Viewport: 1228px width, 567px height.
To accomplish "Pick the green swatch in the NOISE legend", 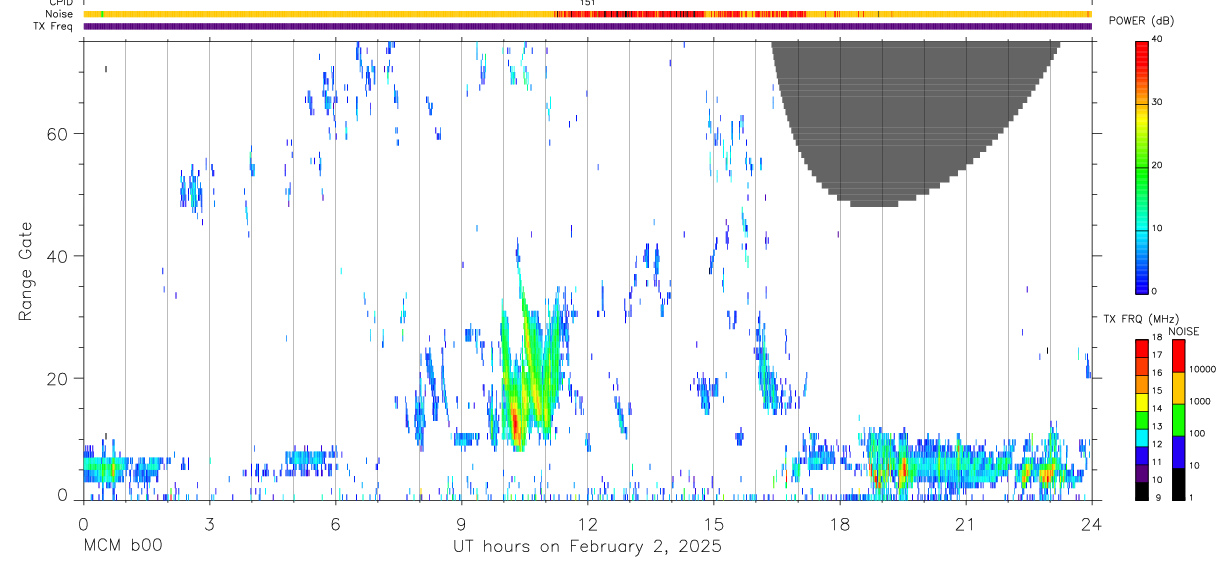I will click(x=1178, y=419).
